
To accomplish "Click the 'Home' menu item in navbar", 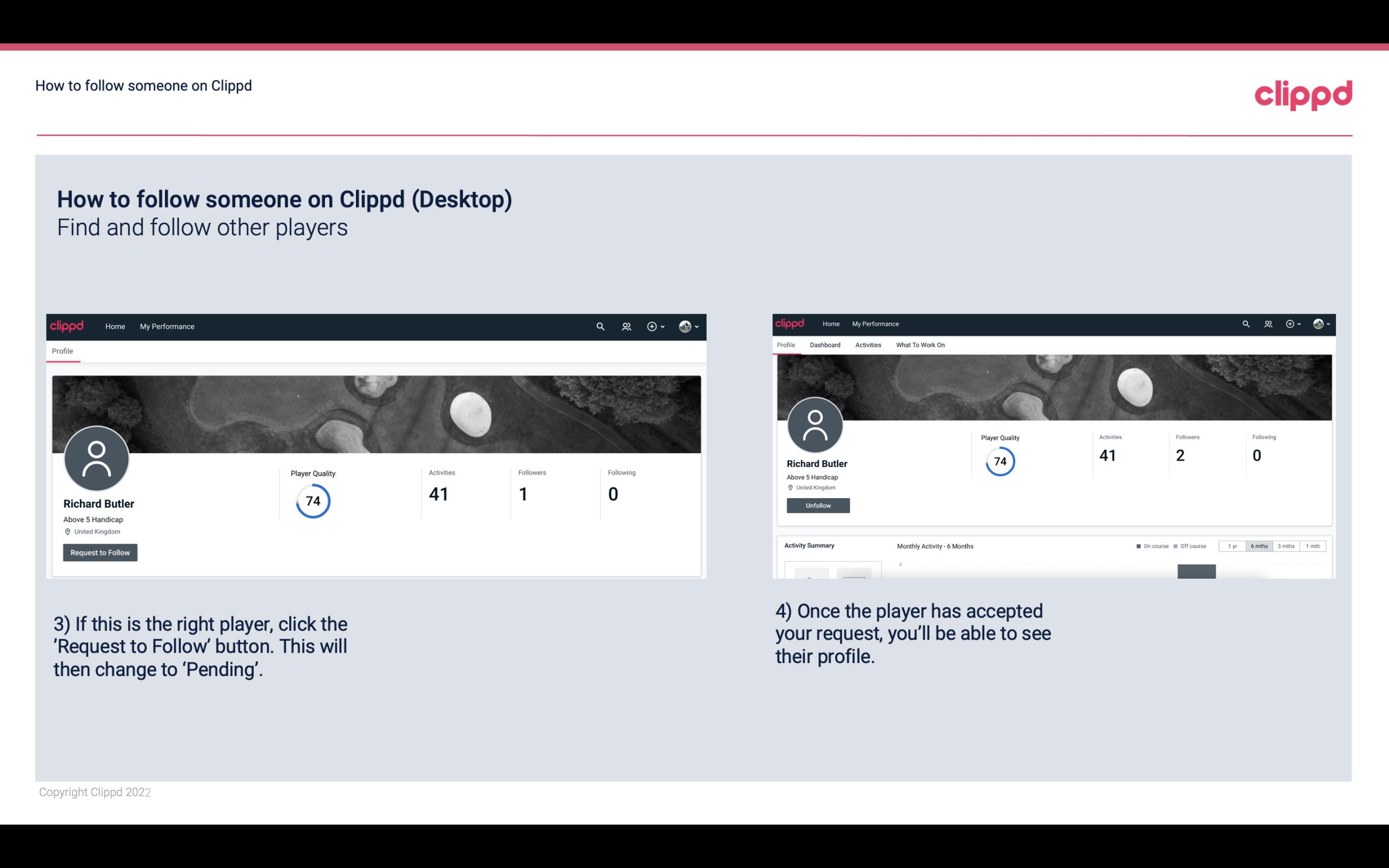I will tap(114, 326).
